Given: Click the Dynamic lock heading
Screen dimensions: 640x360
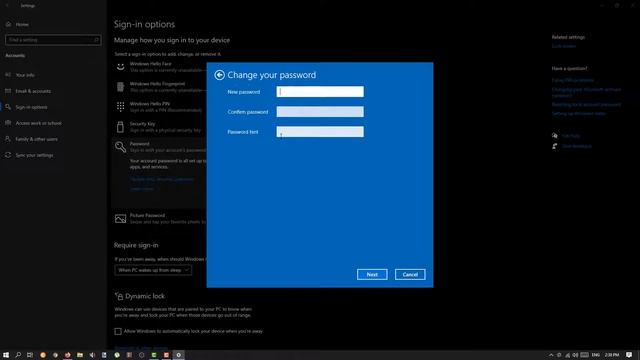Looking at the screenshot, I should [145, 296].
